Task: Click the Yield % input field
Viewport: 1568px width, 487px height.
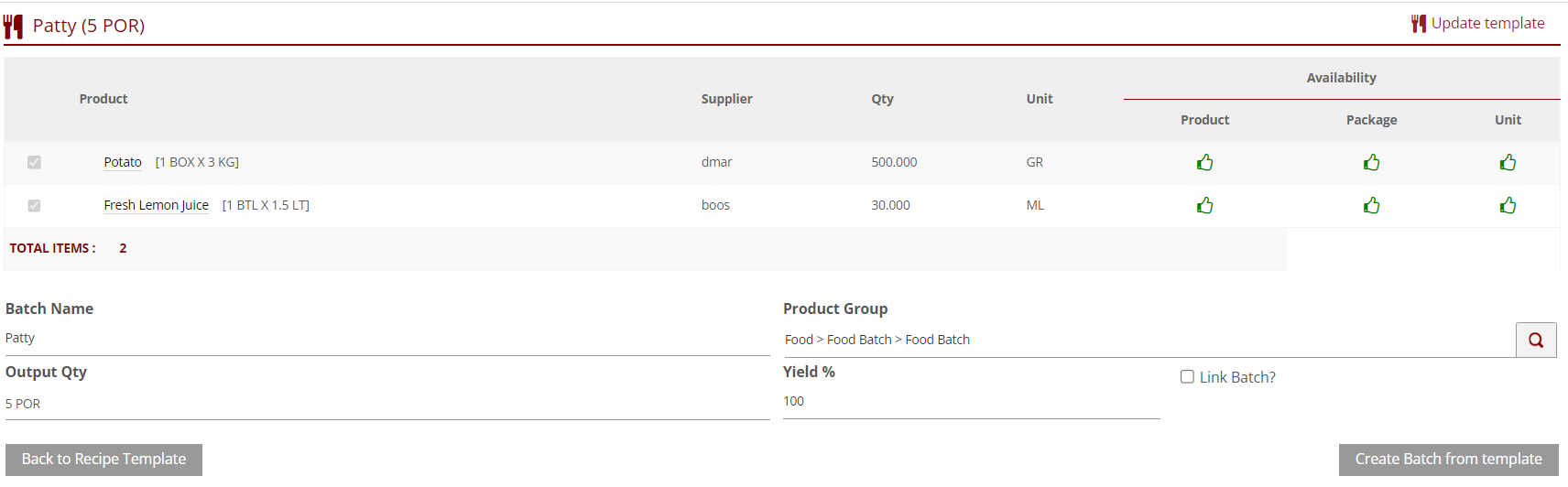Action: (x=971, y=402)
